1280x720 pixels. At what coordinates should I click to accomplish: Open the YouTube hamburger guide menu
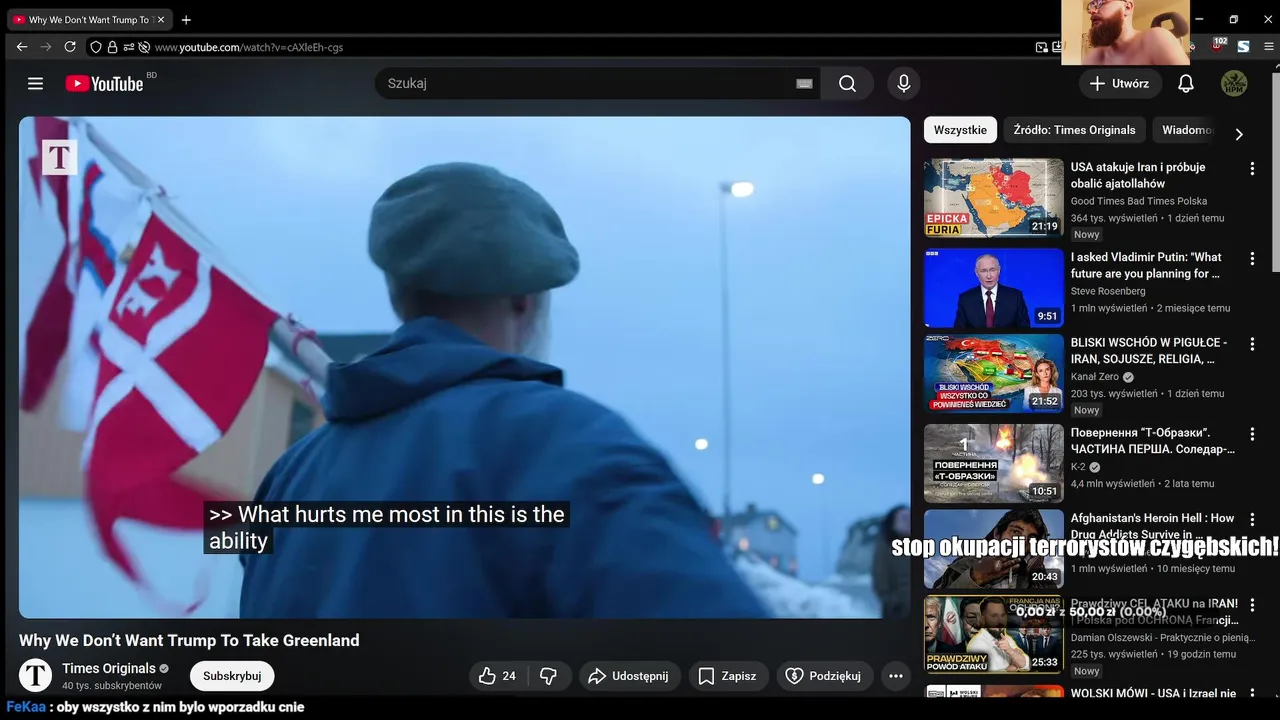(x=36, y=84)
